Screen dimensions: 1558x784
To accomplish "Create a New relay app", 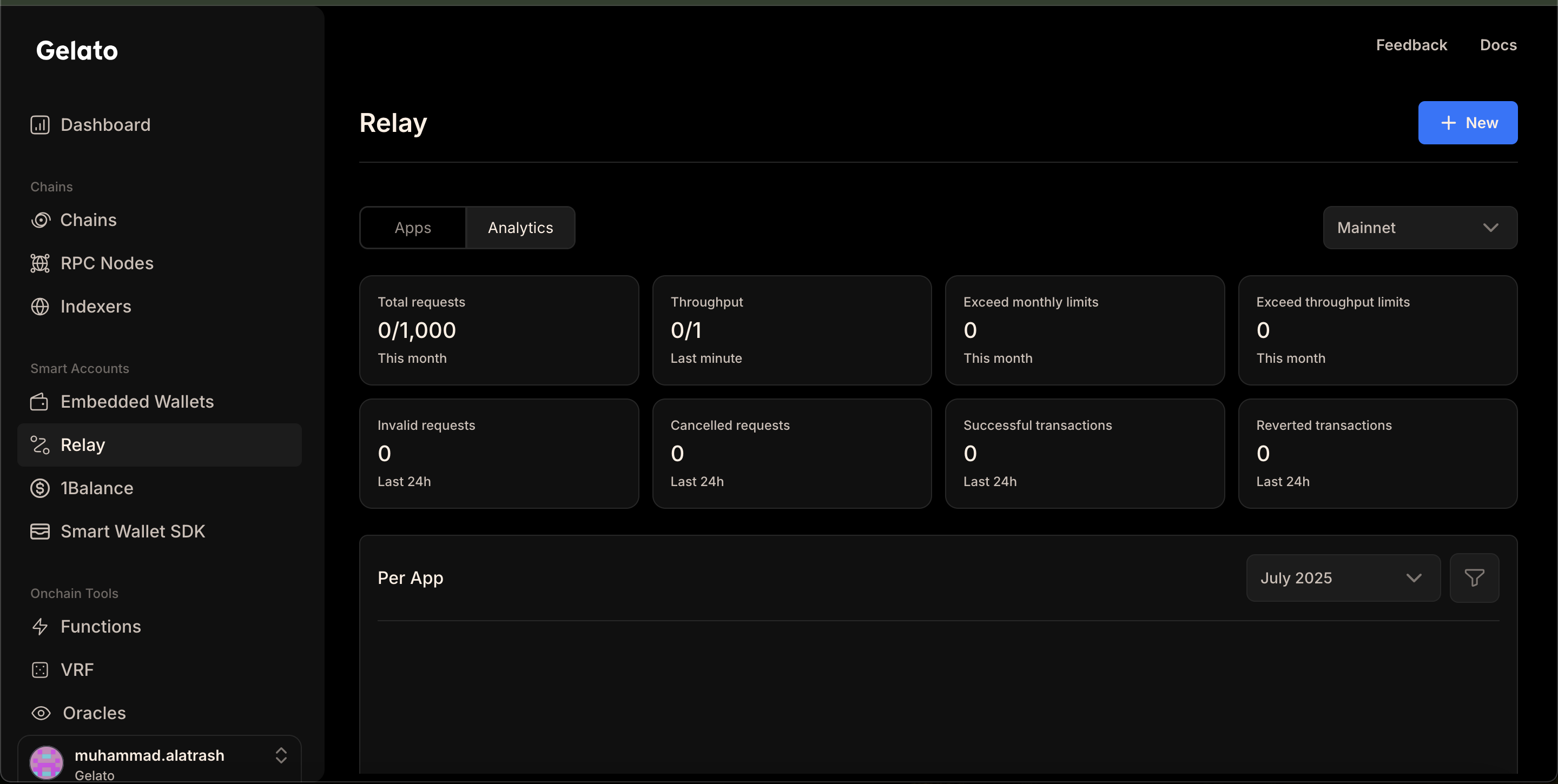I will coord(1467,123).
